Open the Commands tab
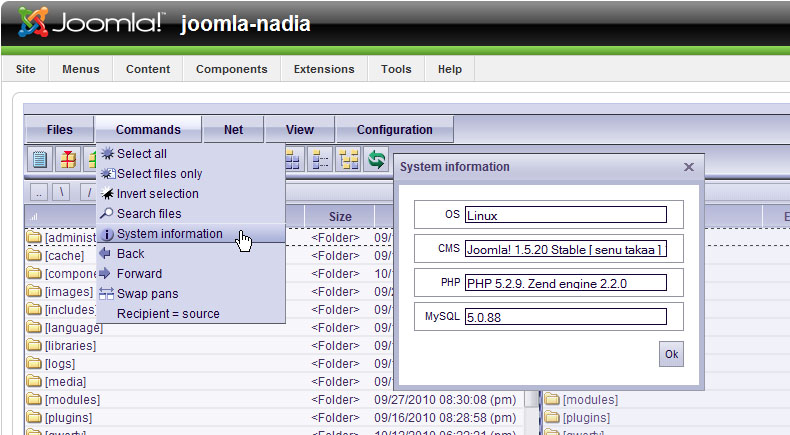Screen dimensions: 790x435 click(148, 130)
